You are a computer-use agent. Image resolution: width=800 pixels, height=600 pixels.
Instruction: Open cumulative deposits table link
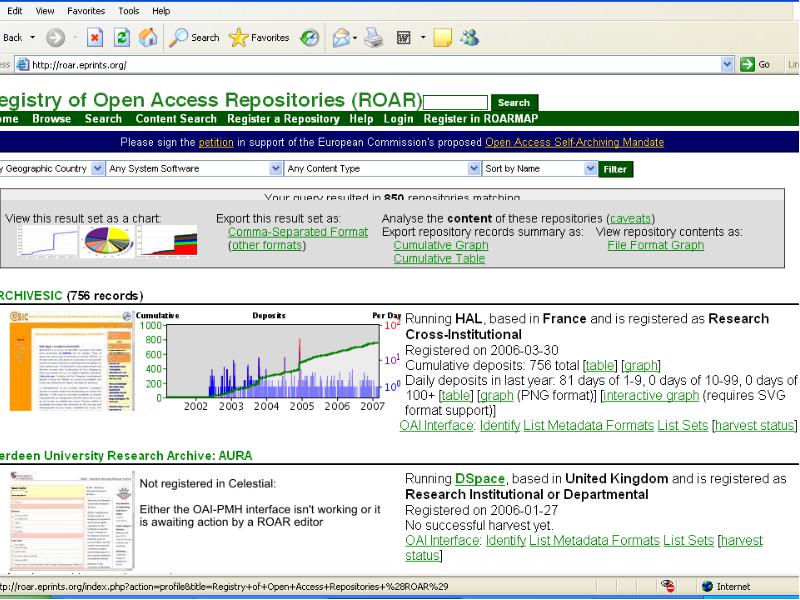[600, 365]
